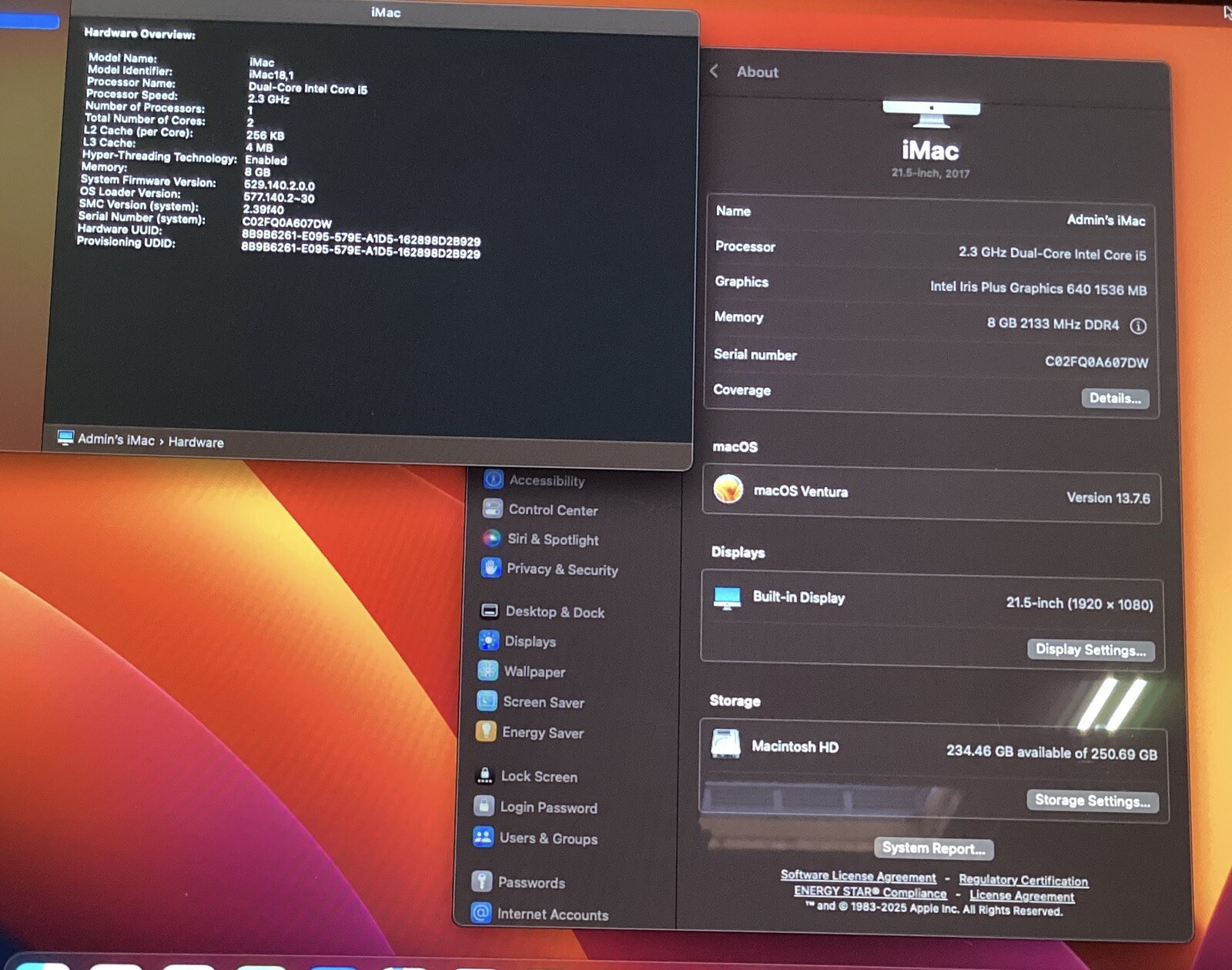Select Desktop & Dock in the sidebar

[554, 612]
